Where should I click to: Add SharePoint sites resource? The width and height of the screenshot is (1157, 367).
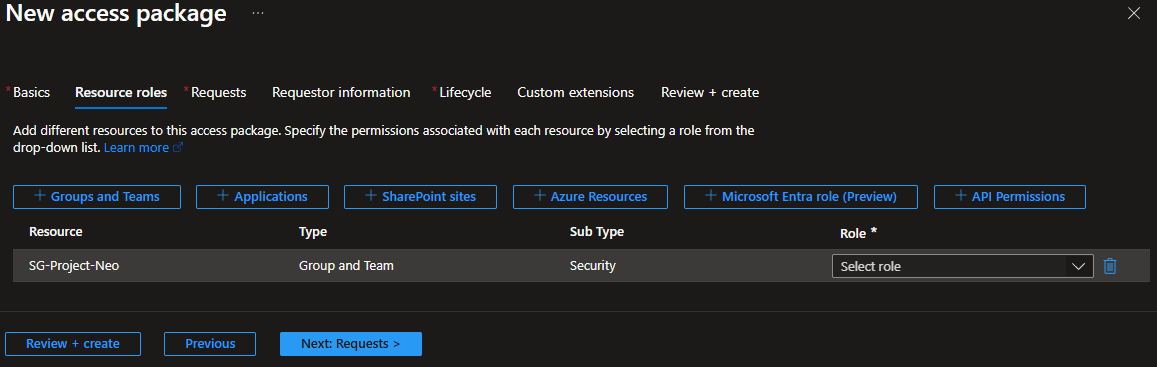(x=420, y=196)
